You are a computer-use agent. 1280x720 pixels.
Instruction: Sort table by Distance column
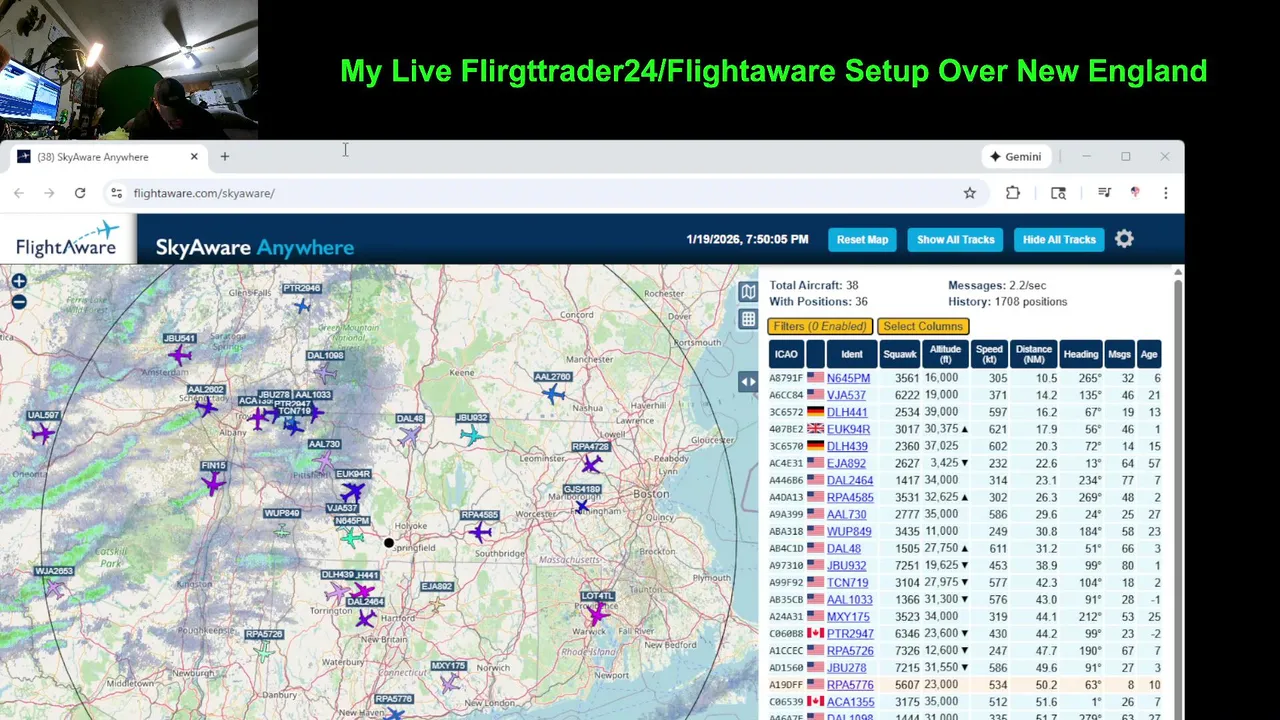point(1033,354)
